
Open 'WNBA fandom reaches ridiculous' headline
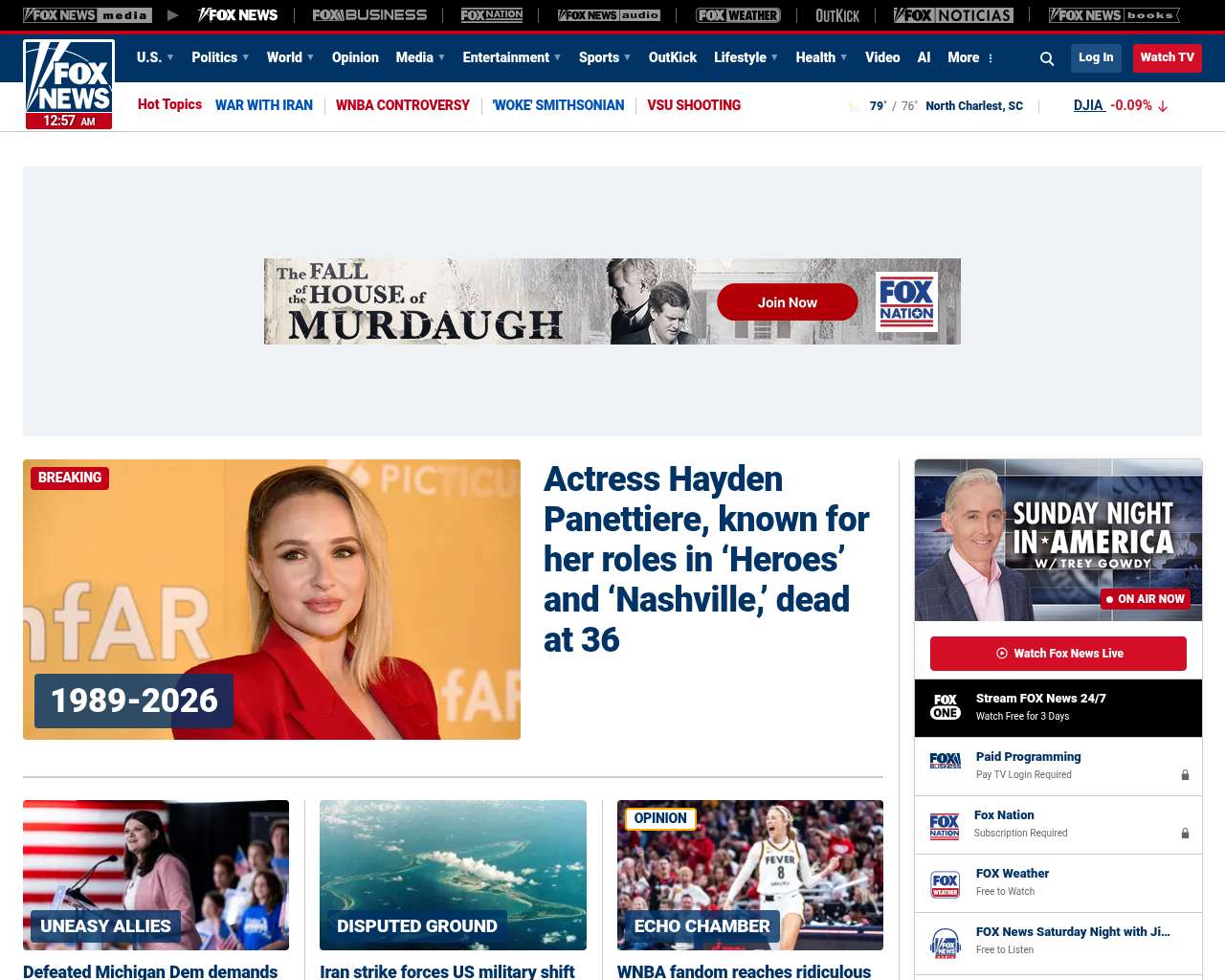[745, 971]
